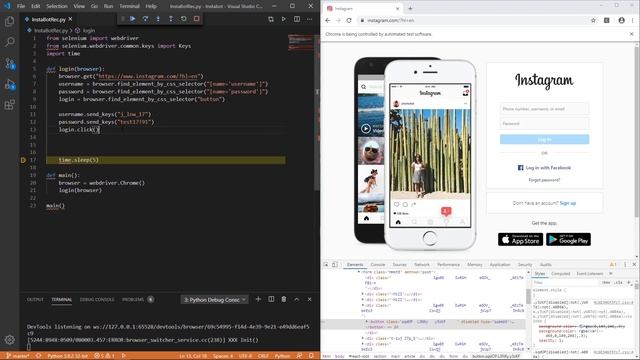
Task: Step out in debug toolbar
Action: pos(171,19)
